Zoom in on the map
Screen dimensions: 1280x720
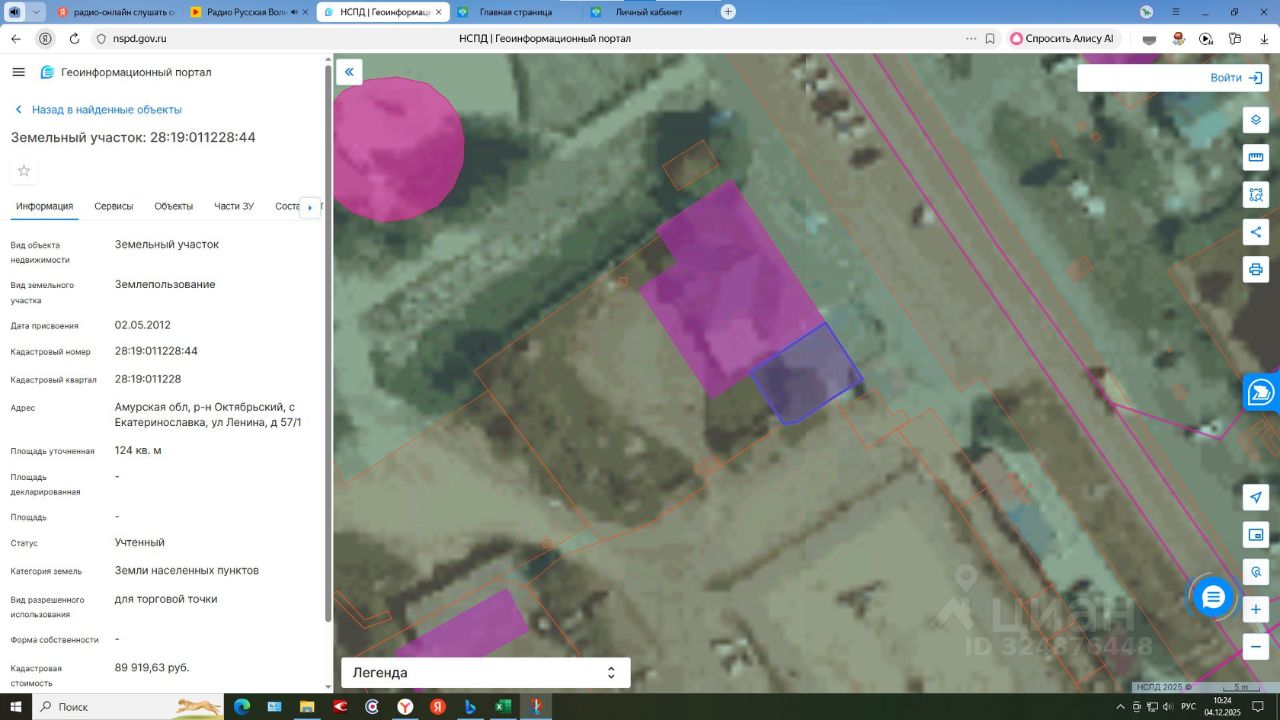(1256, 609)
